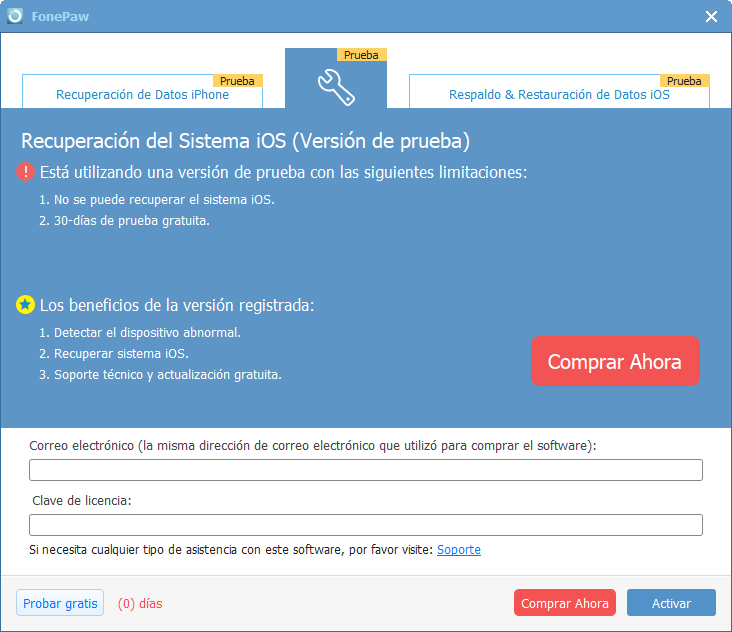Screen dimensions: 732x632
Task: Open the Soporte link
Action: tap(459, 550)
